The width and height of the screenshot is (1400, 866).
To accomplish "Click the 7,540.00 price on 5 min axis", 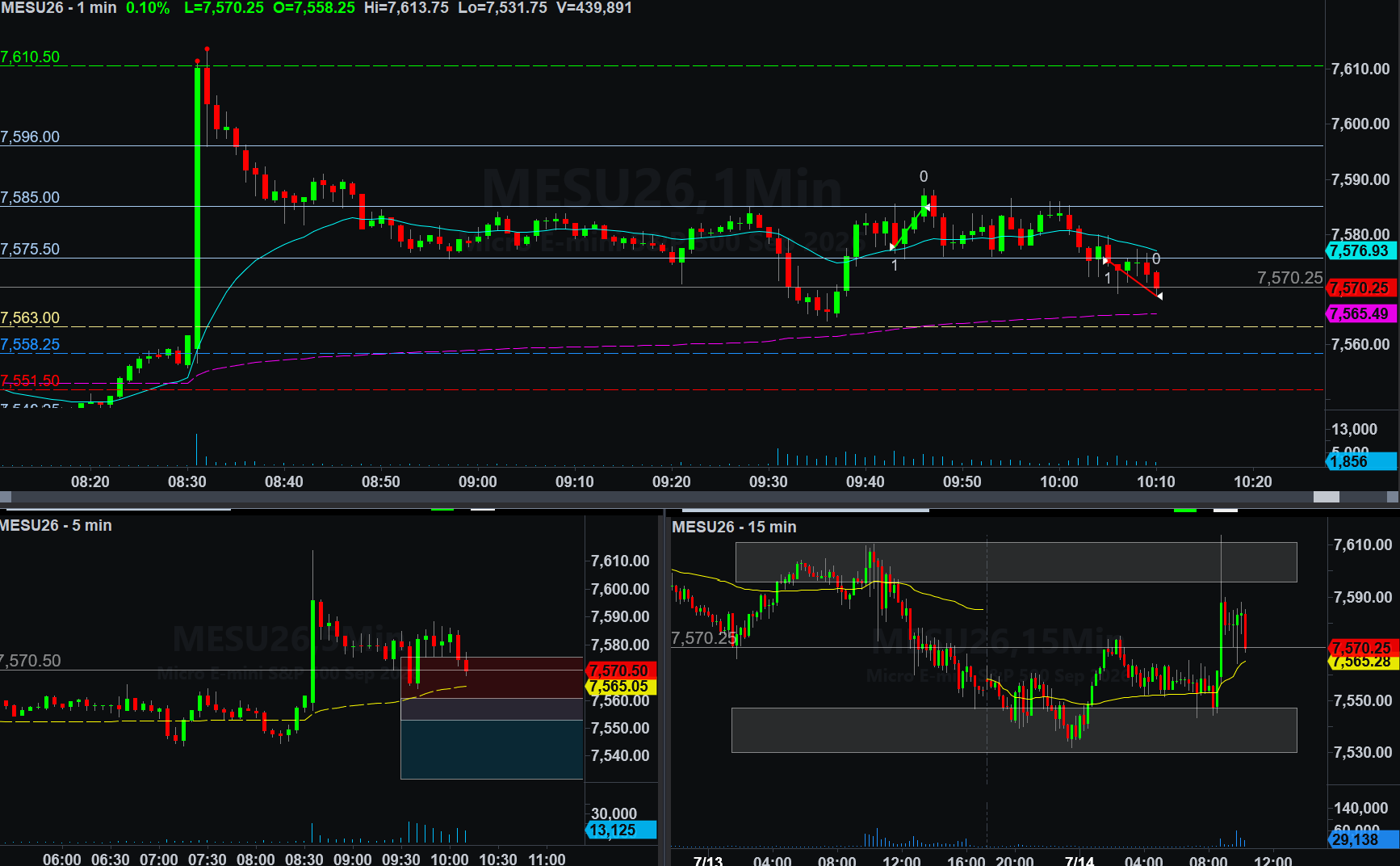I will coord(620,755).
